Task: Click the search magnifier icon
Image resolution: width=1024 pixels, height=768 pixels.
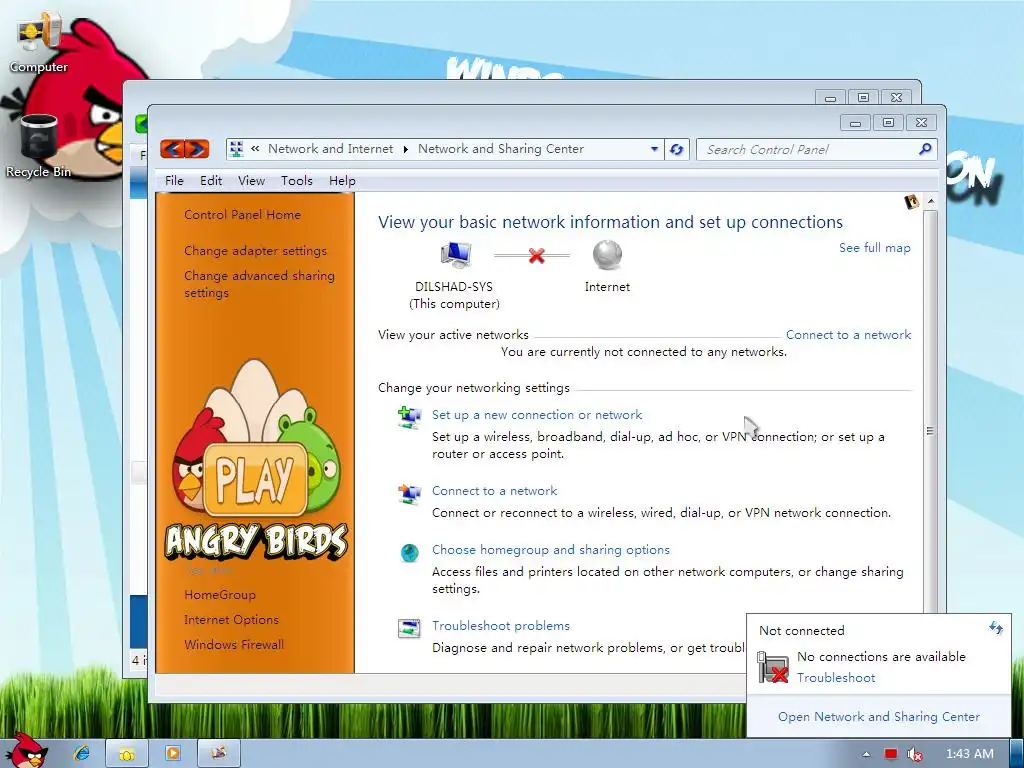Action: click(925, 150)
